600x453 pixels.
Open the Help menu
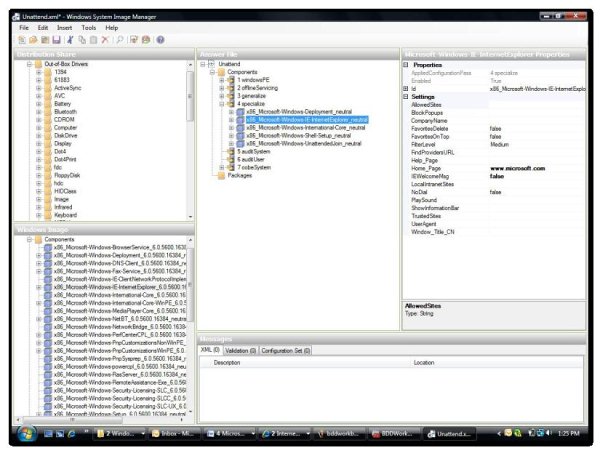coord(112,28)
